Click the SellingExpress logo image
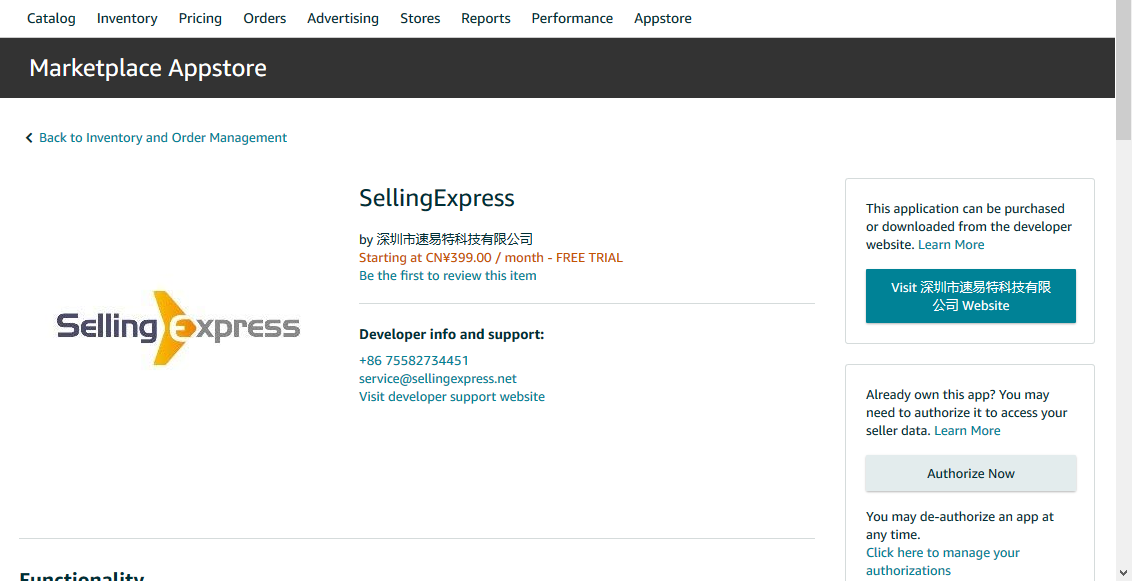Viewport: 1132px width, 581px height. click(178, 327)
